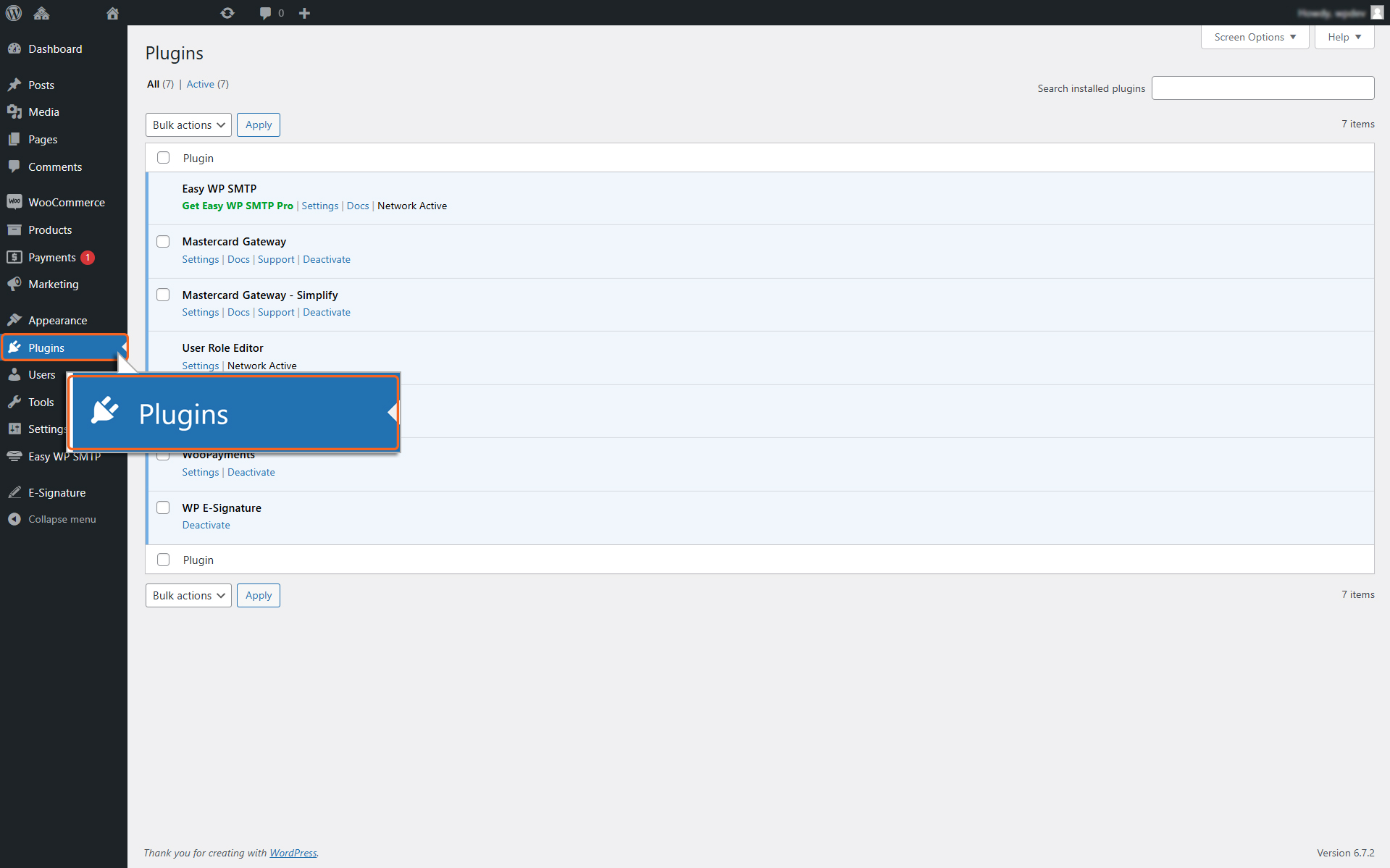The image size is (1390, 868).
Task: Open the top Bulk actions dropdown
Action: [x=188, y=125]
